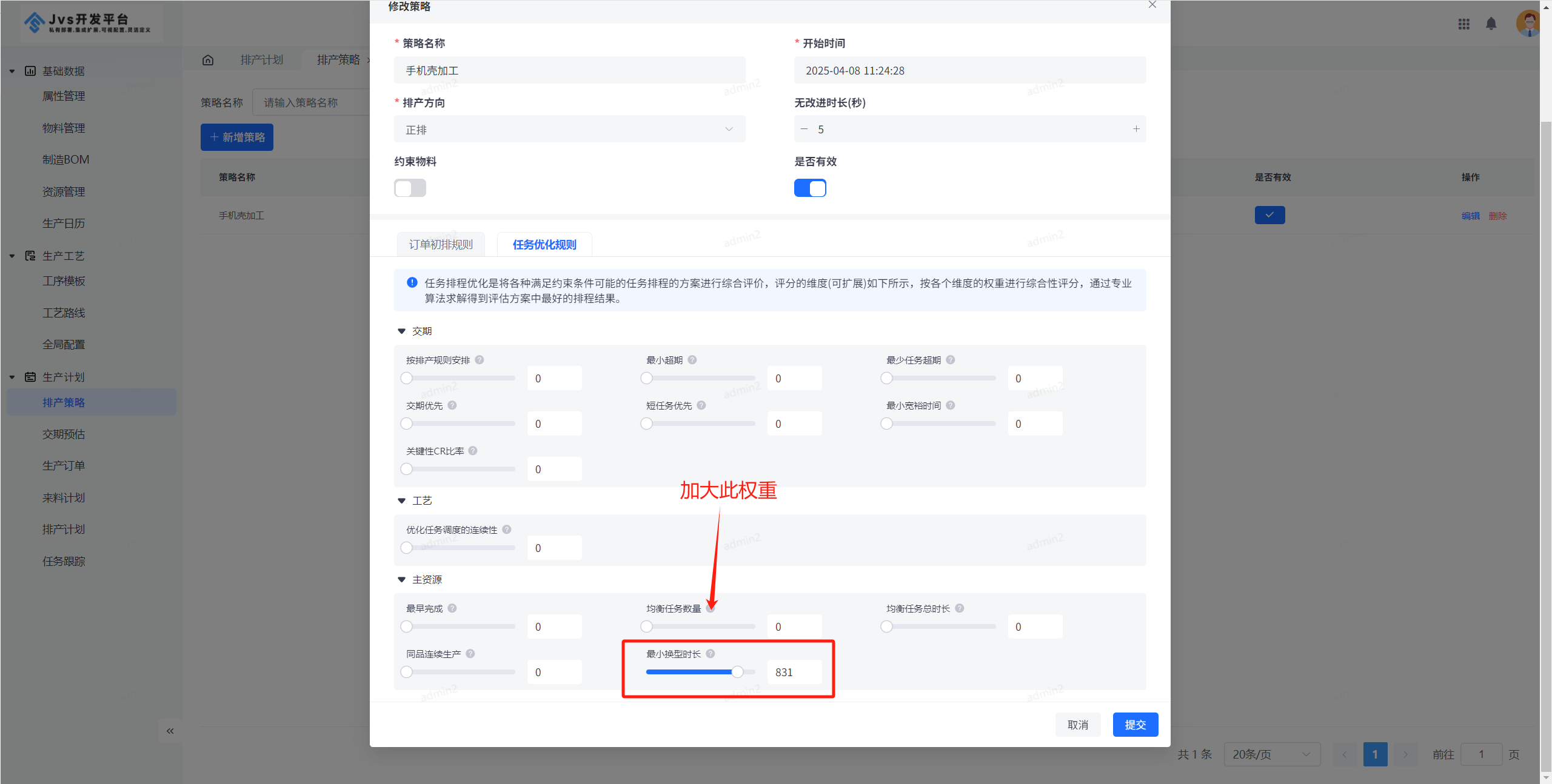Disable the 是否有效 toggle
This screenshot has width=1552, height=784.
(810, 188)
